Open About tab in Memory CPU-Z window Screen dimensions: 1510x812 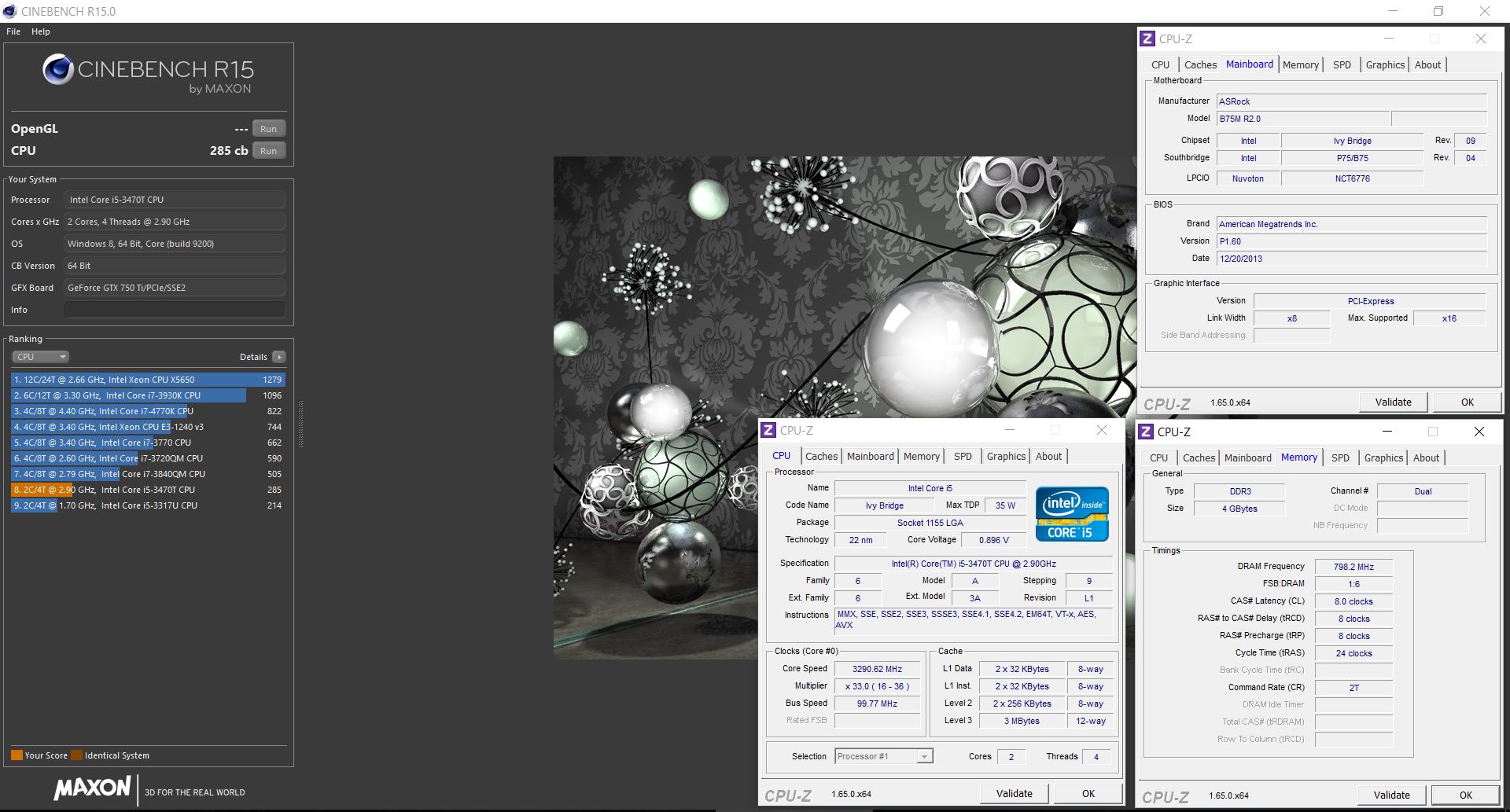point(1426,458)
